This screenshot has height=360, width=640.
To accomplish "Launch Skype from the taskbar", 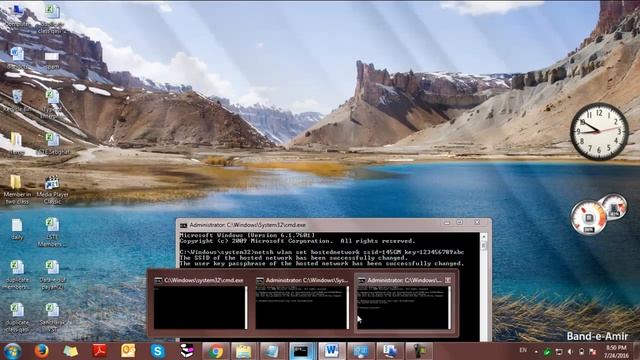I will pos(158,351).
